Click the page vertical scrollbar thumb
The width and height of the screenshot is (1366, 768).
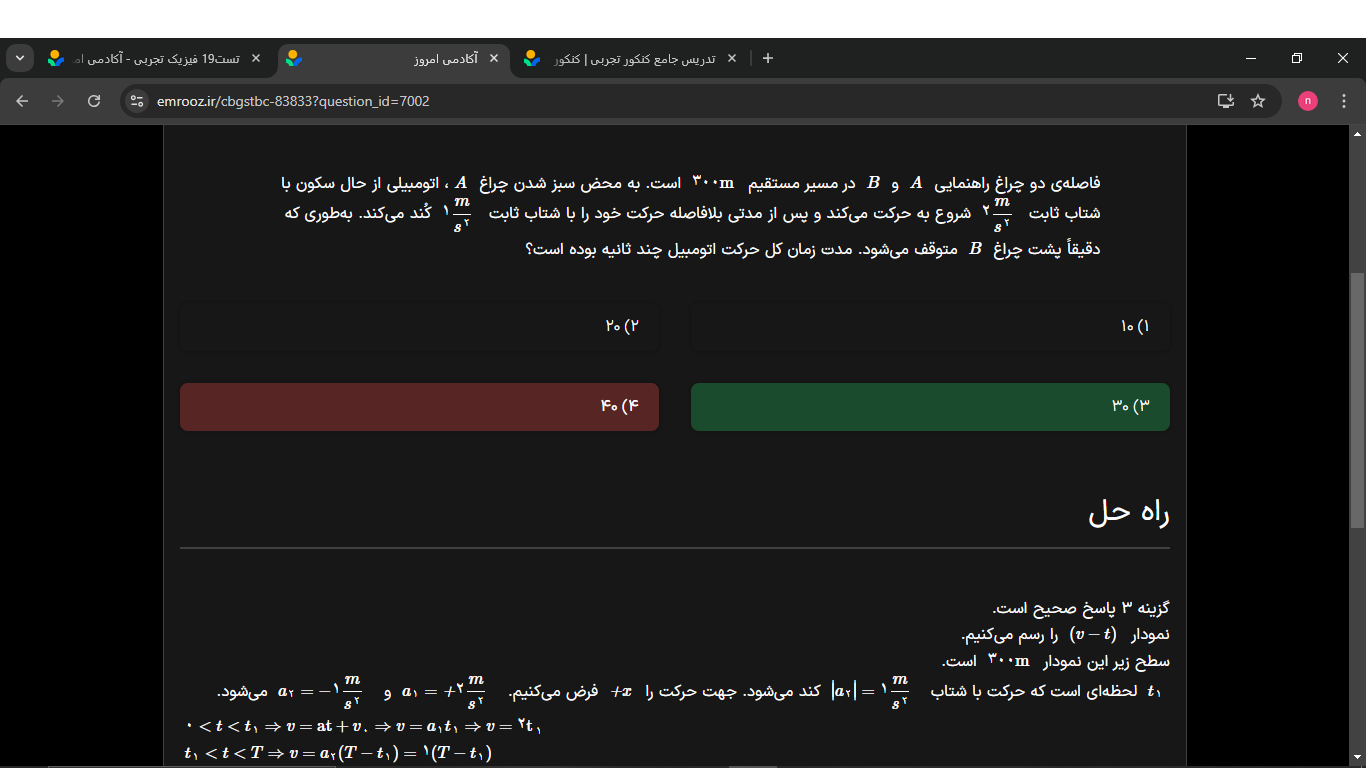click(x=1357, y=400)
